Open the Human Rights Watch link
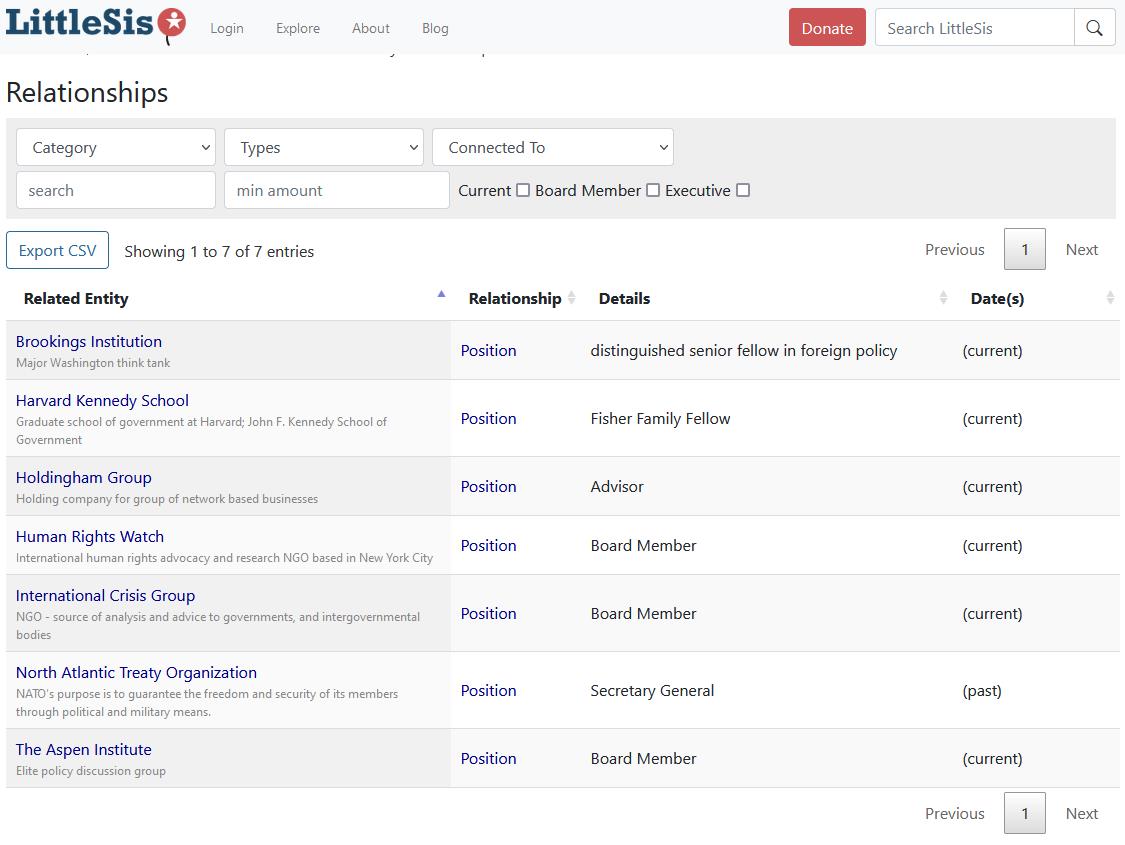 coord(90,537)
